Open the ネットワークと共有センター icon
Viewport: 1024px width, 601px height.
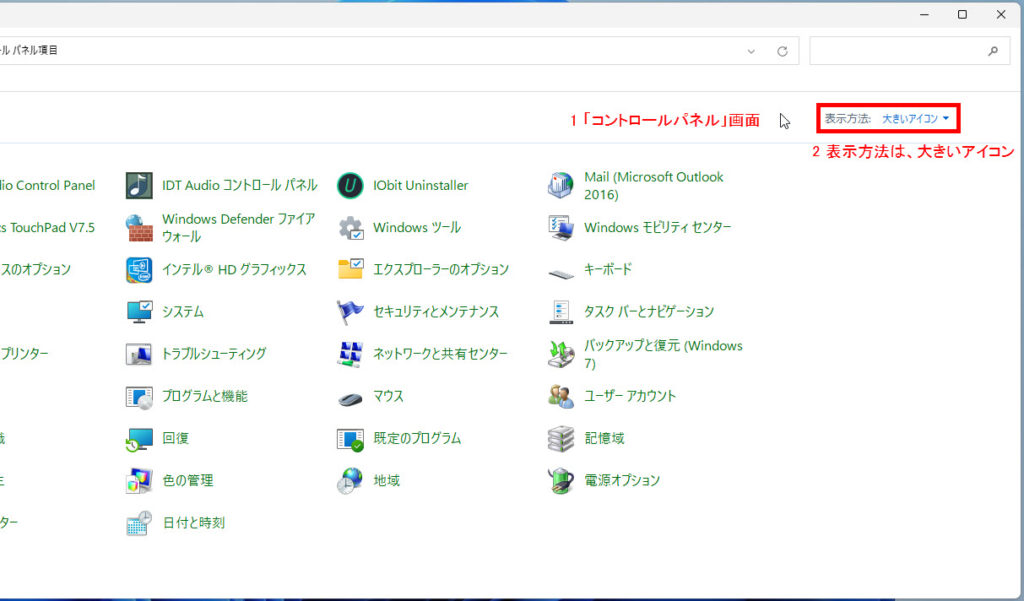[x=350, y=354]
